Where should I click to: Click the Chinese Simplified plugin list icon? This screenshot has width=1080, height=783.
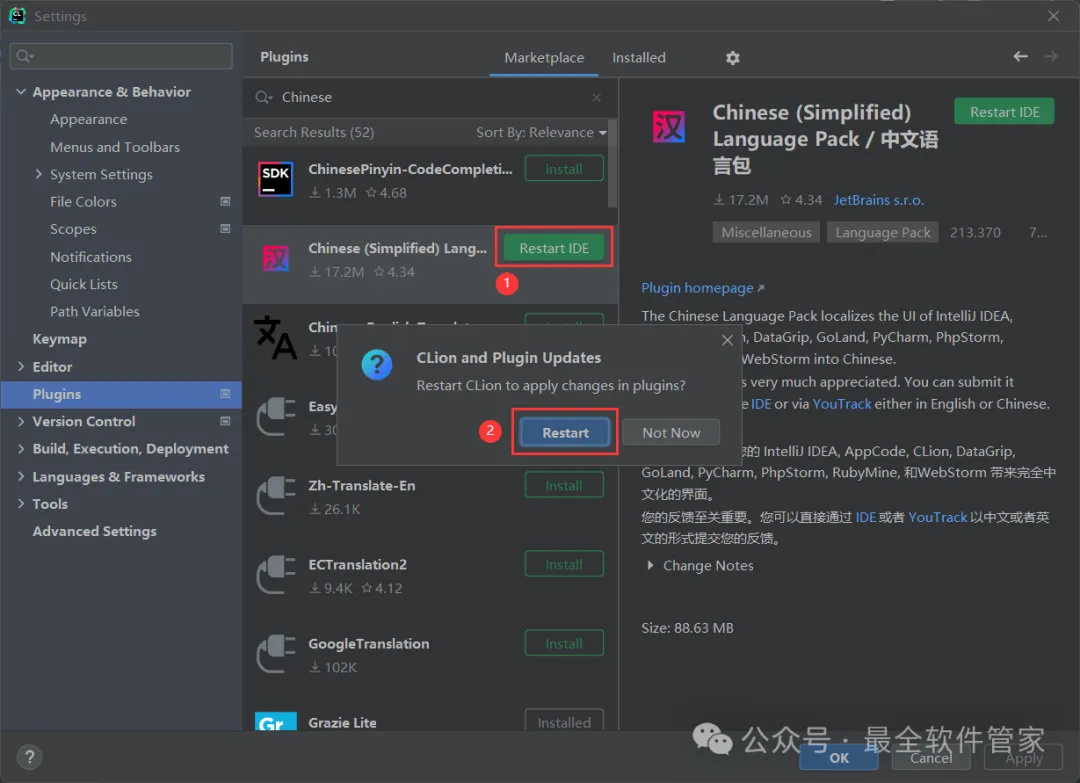(276, 258)
